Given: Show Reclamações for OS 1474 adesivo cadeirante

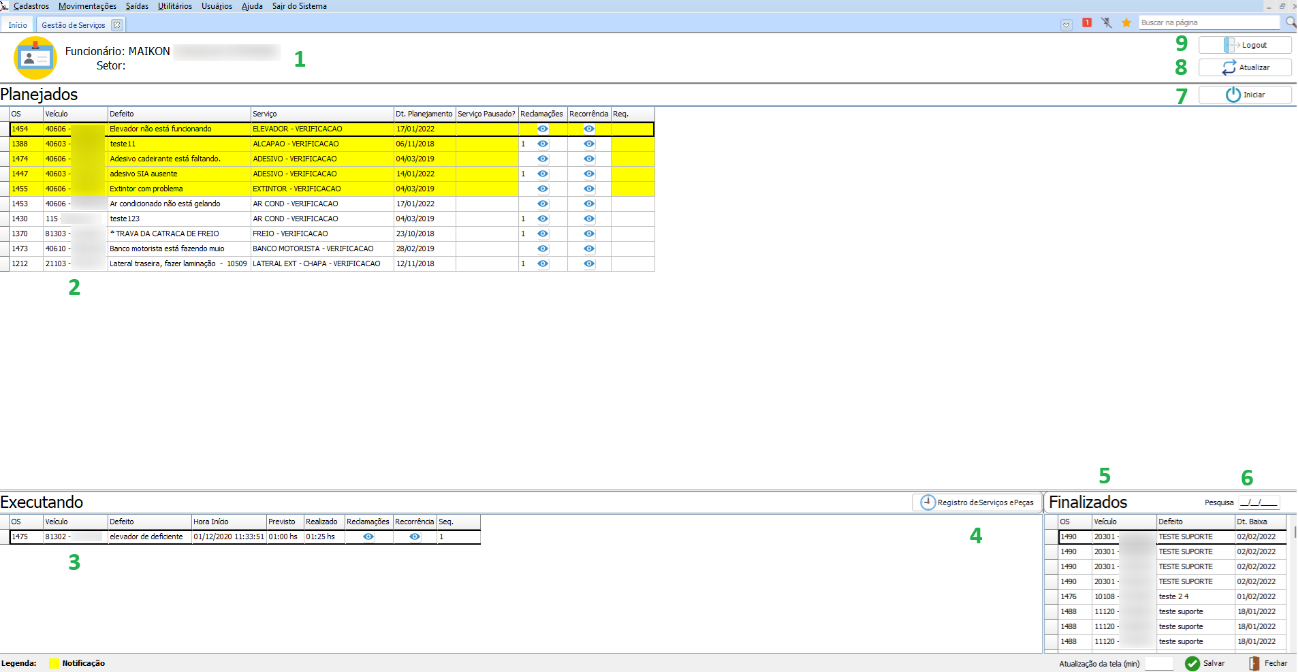Looking at the screenshot, I should point(543,159).
